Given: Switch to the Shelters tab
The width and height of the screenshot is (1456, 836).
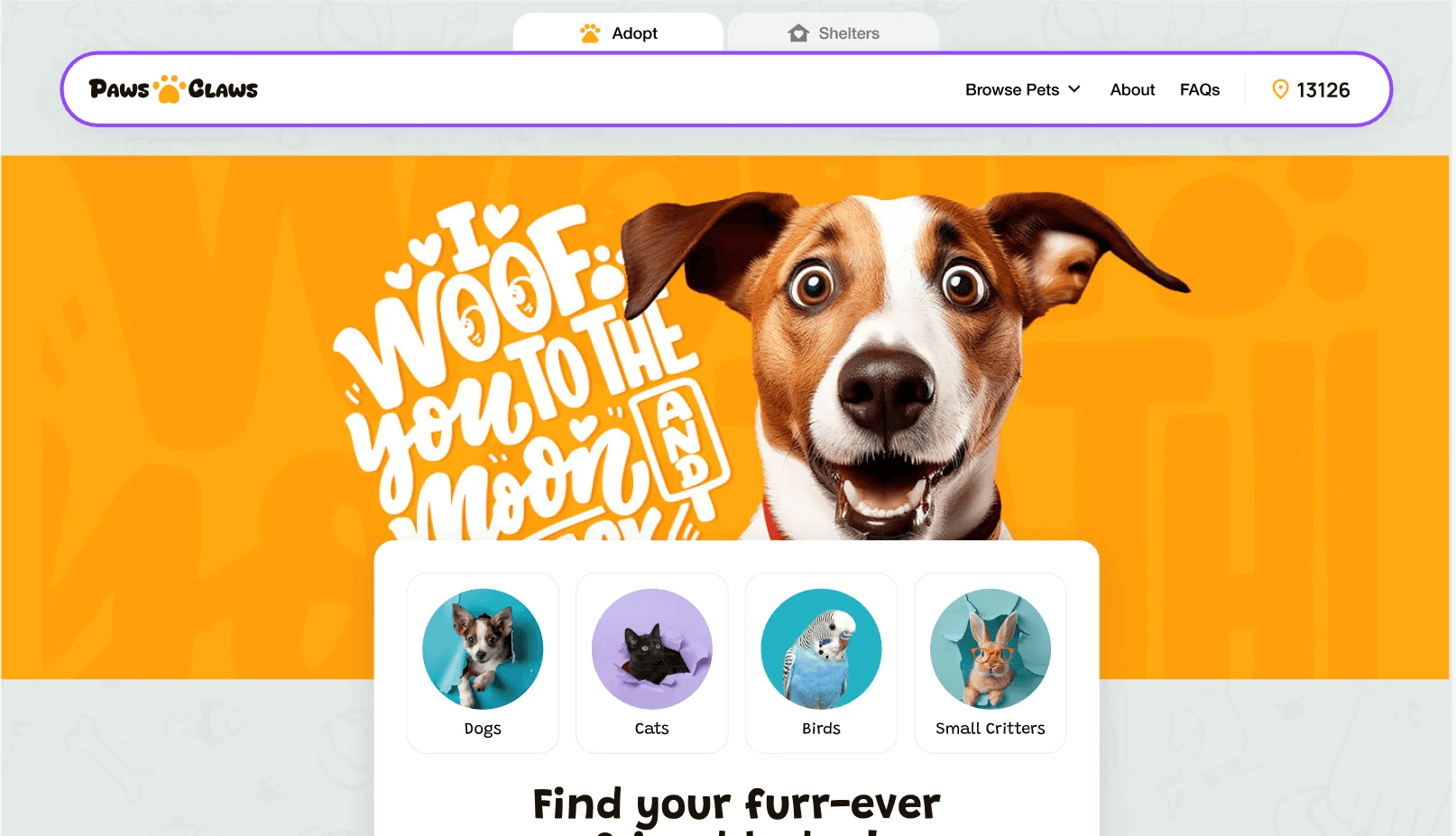Looking at the screenshot, I should pos(834,33).
